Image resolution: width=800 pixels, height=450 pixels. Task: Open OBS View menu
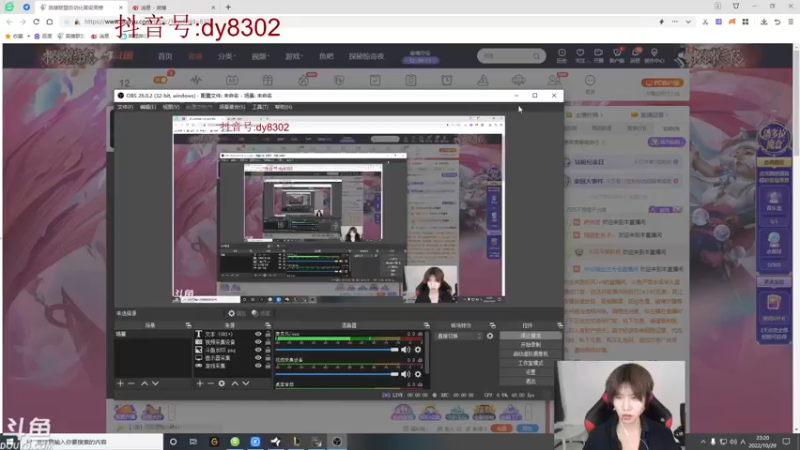[x=171, y=107]
